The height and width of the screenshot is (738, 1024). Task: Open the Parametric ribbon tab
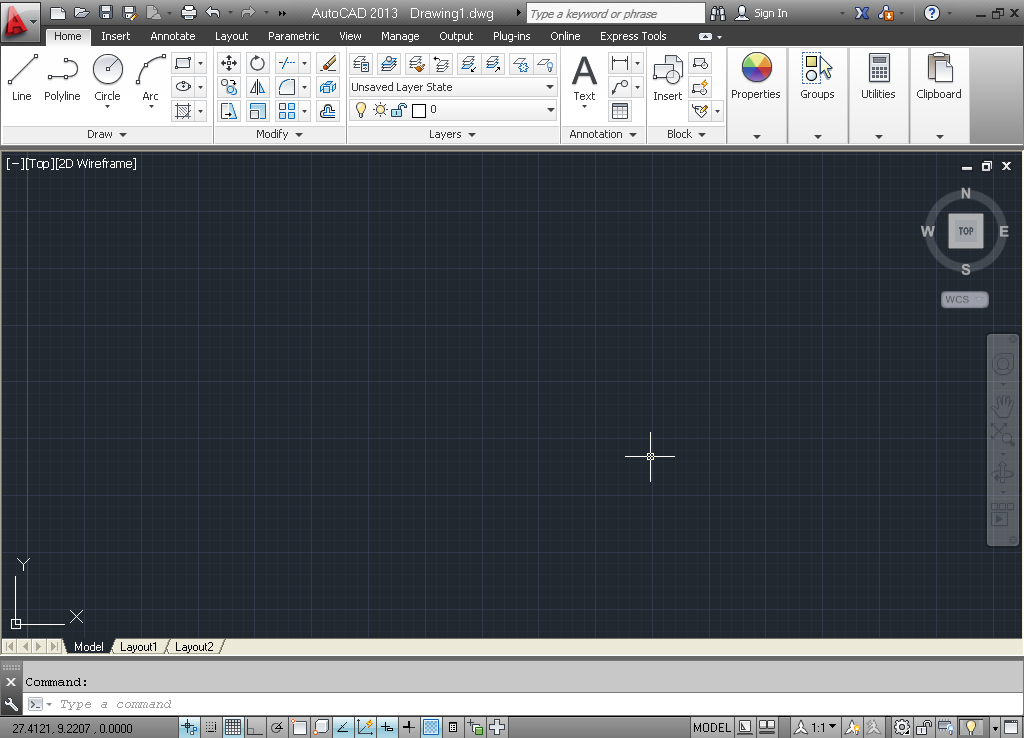point(293,35)
